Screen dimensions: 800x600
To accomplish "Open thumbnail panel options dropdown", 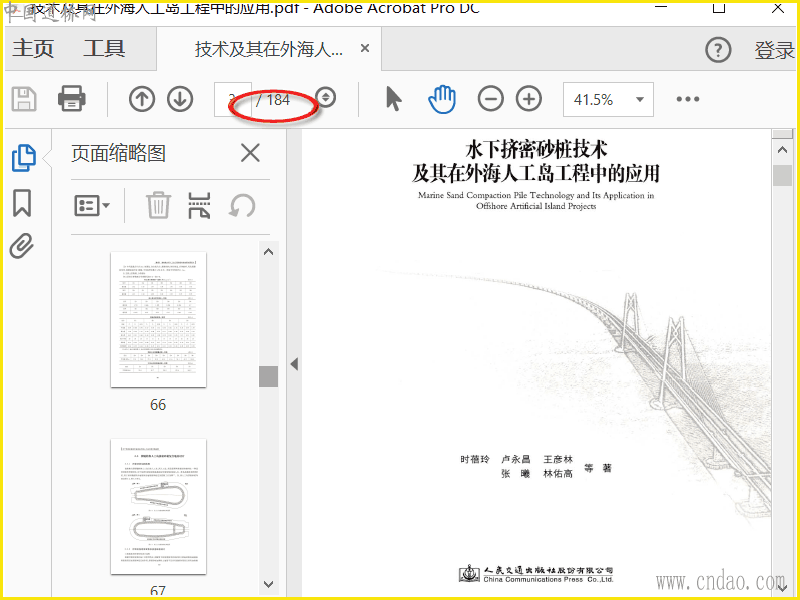I will 92,206.
